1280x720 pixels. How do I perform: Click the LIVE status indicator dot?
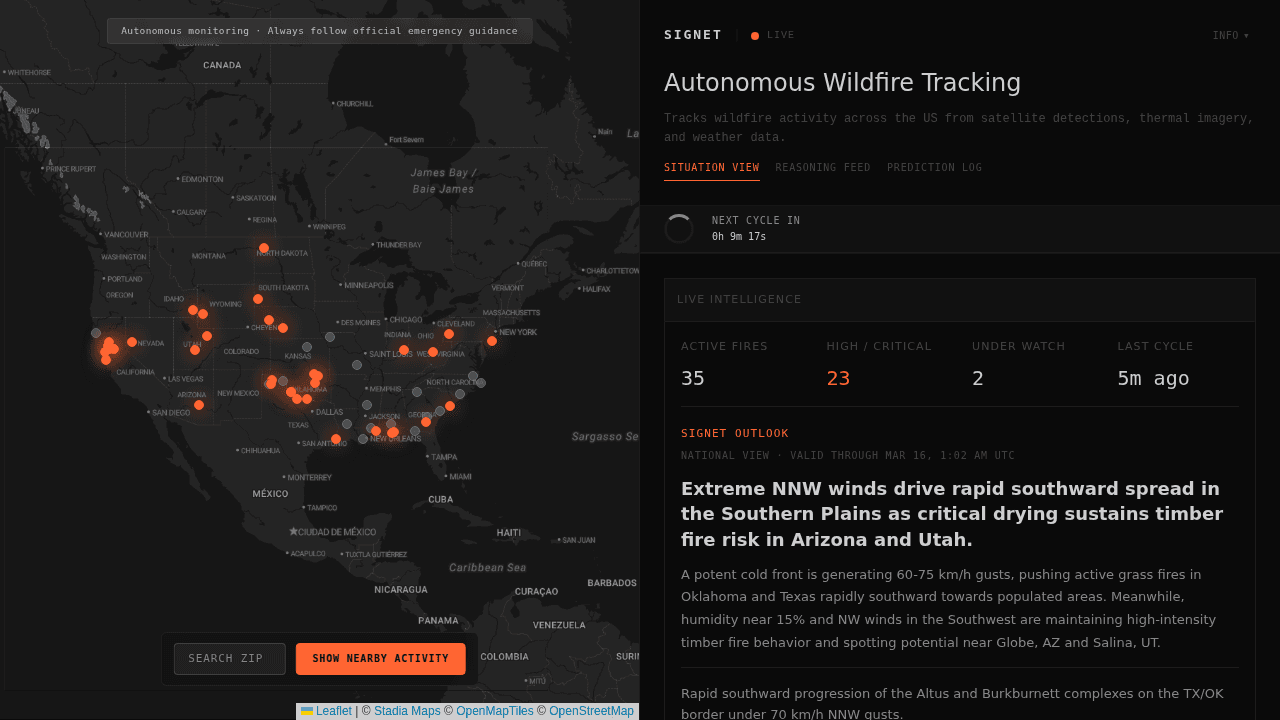(x=755, y=36)
